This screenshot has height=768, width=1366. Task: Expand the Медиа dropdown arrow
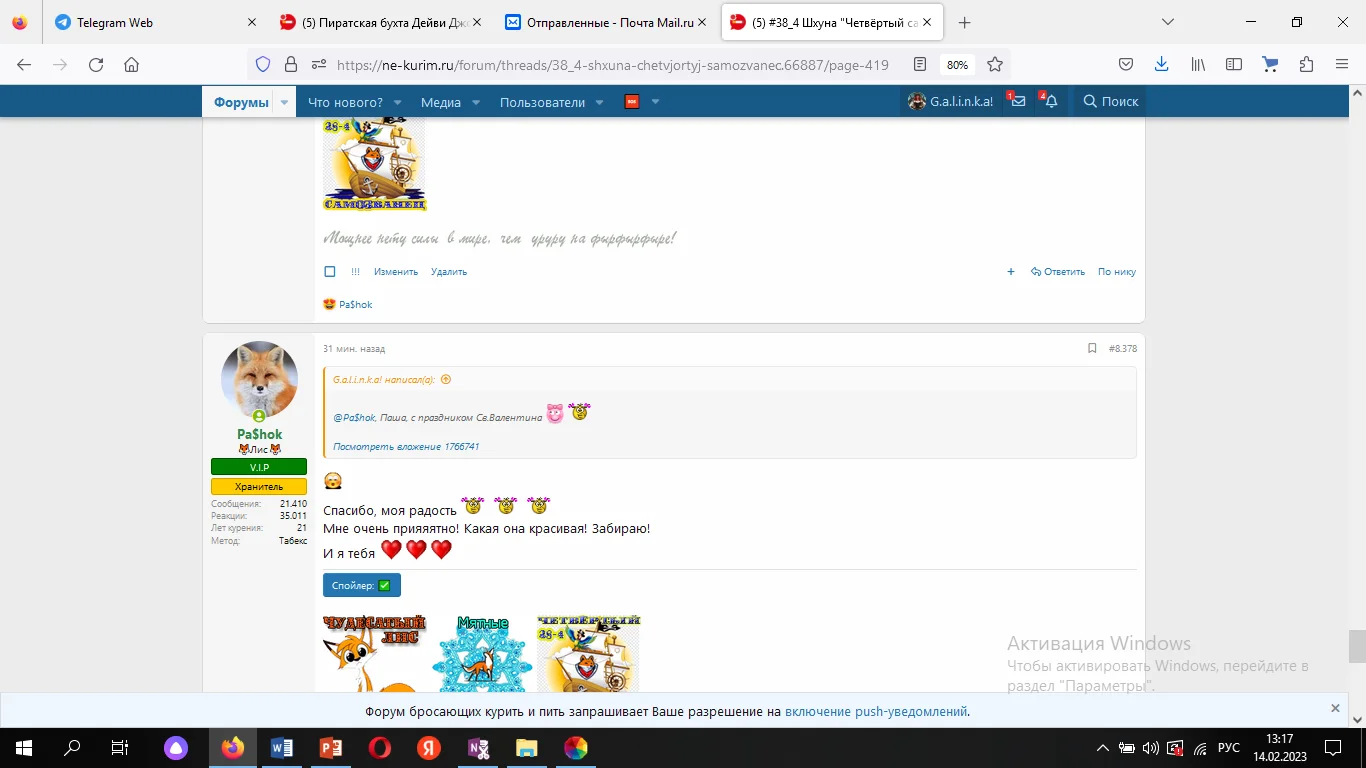pos(476,102)
